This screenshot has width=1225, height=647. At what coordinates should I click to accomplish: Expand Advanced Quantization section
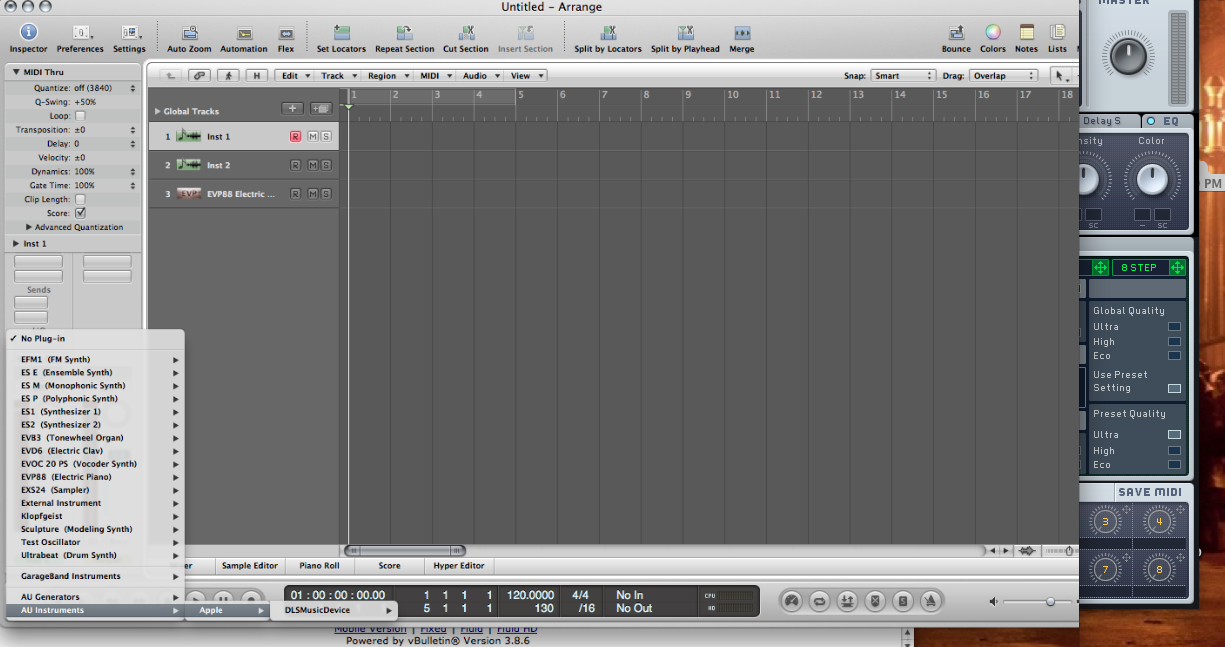(x=29, y=227)
